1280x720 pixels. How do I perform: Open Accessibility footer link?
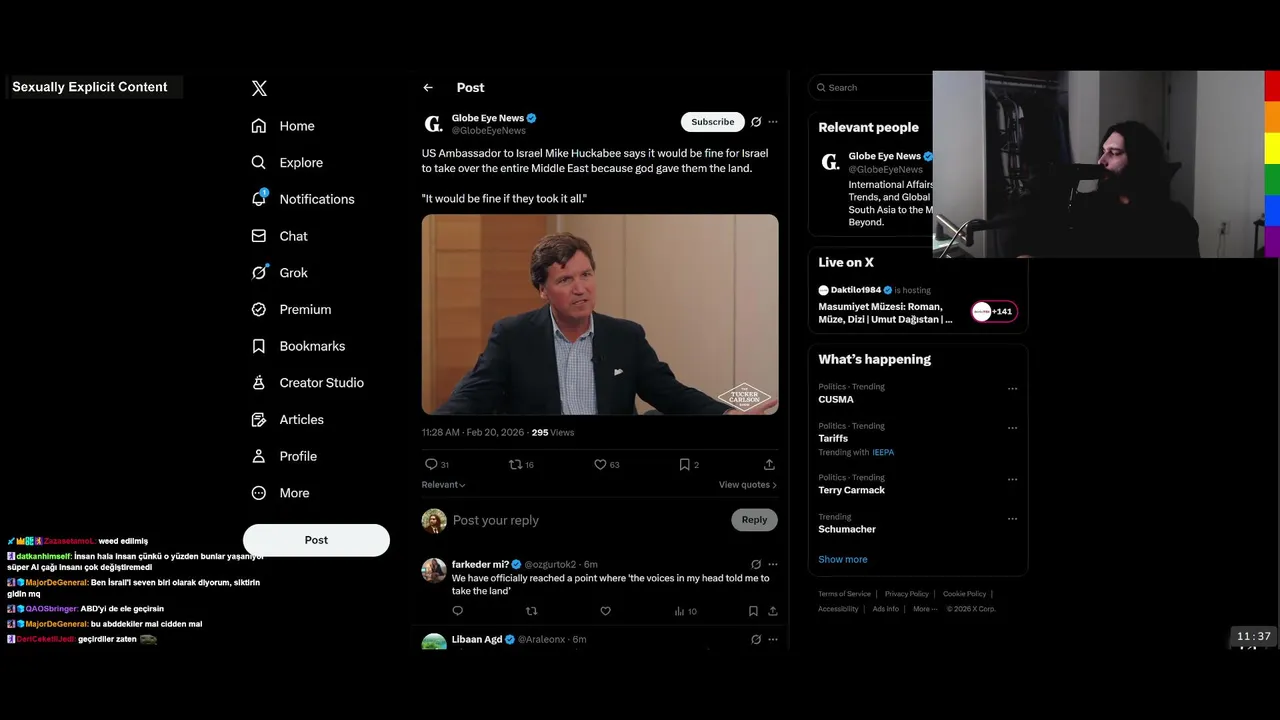[838, 609]
